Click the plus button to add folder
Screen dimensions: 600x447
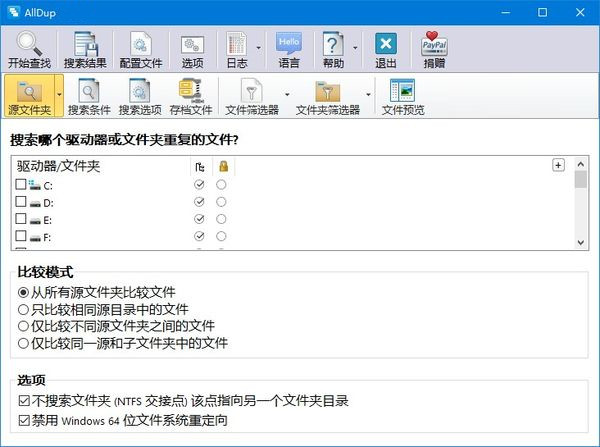pos(558,165)
